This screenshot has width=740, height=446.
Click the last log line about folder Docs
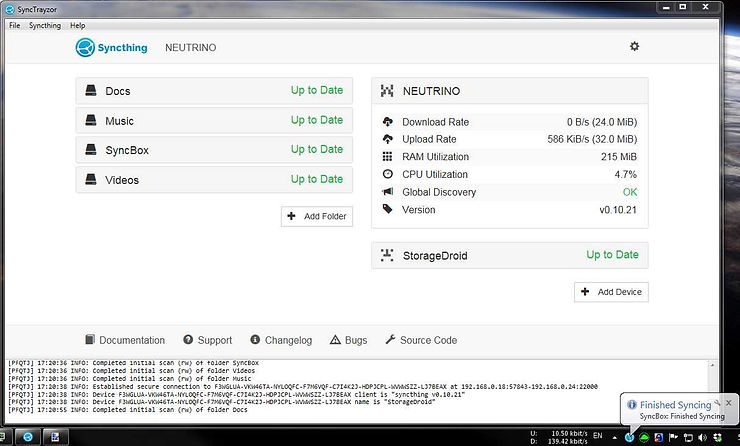(128, 410)
